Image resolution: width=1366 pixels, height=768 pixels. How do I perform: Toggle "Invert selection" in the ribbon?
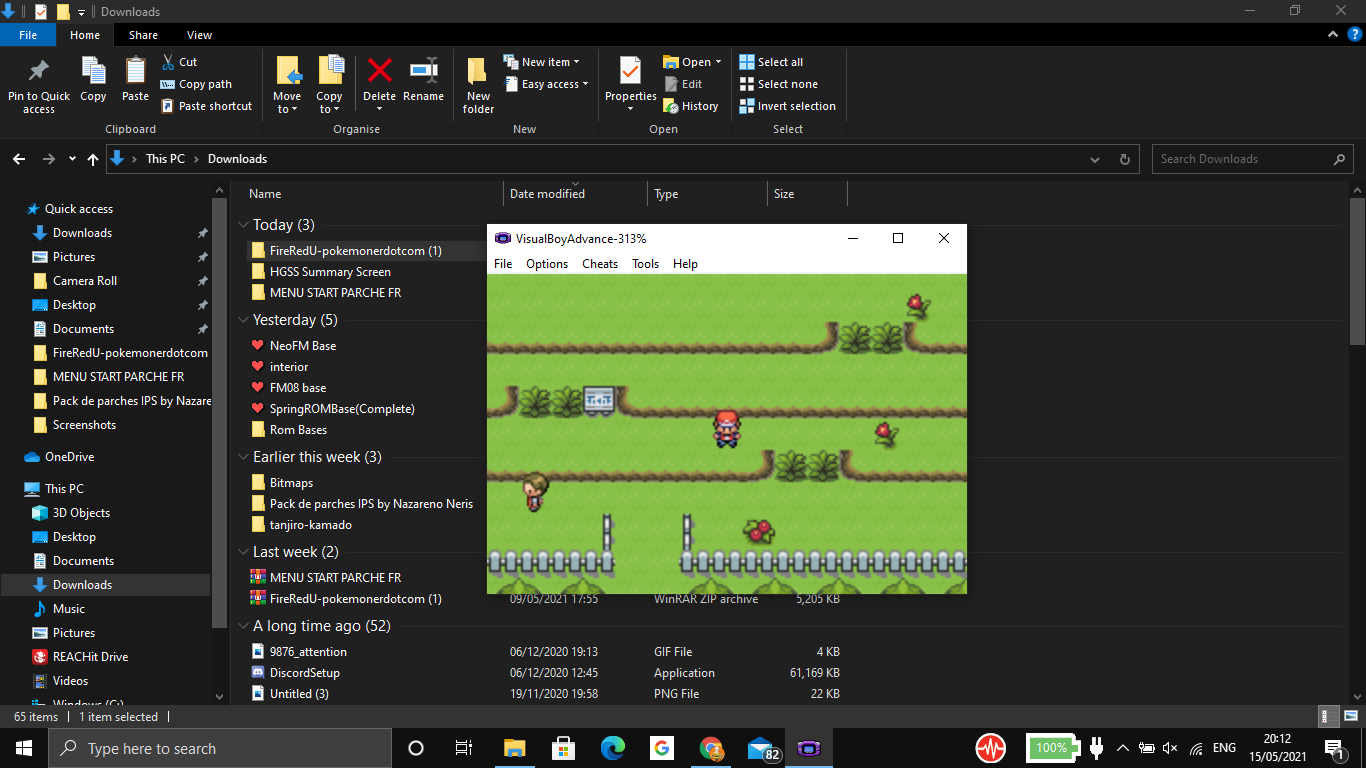click(788, 106)
